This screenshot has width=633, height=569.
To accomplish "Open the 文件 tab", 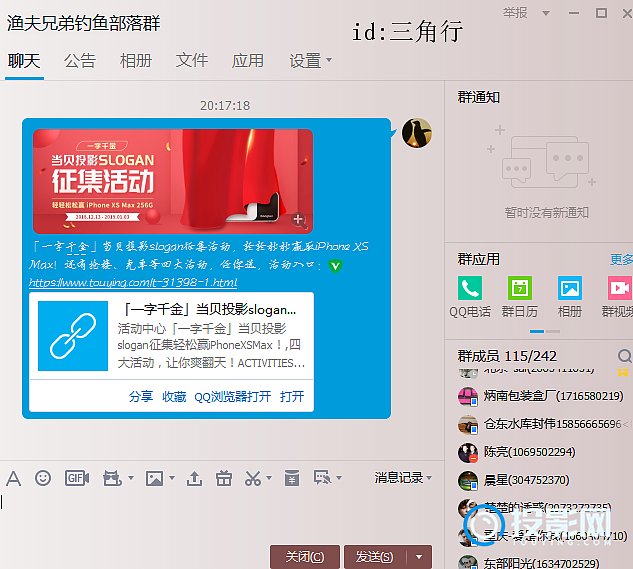I will click(192, 61).
